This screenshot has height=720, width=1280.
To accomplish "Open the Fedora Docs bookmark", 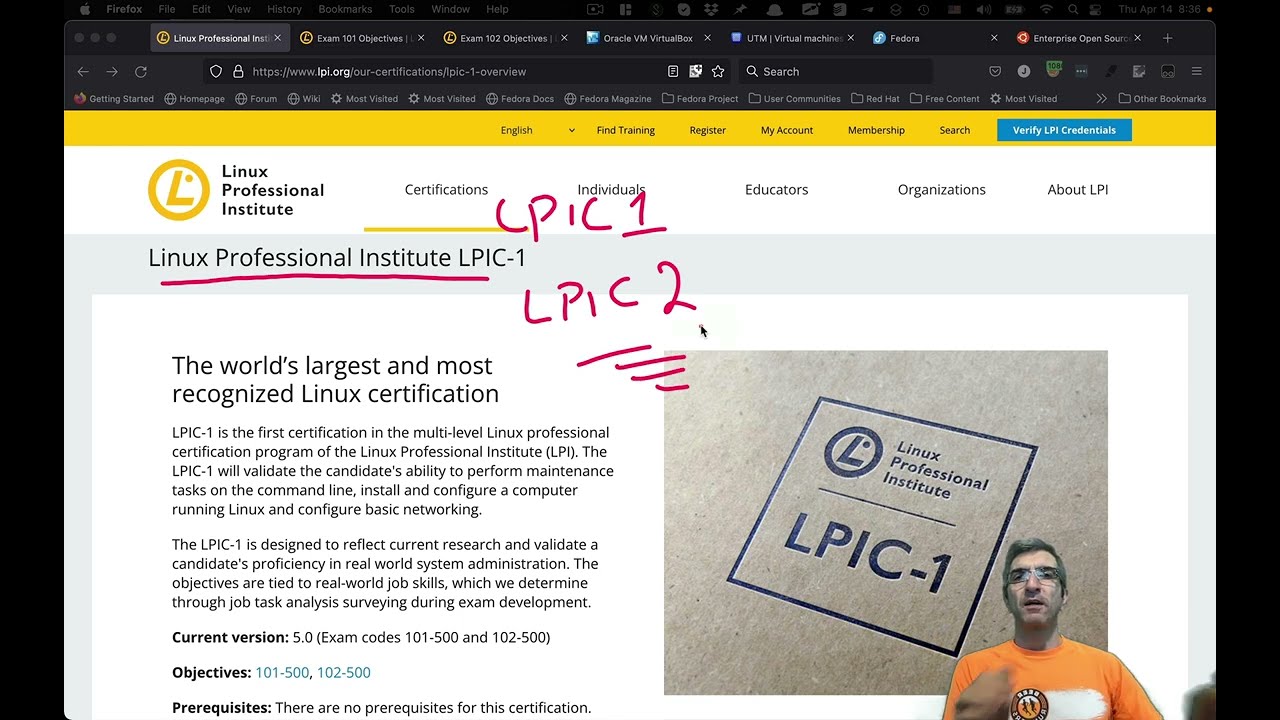I will click(520, 99).
